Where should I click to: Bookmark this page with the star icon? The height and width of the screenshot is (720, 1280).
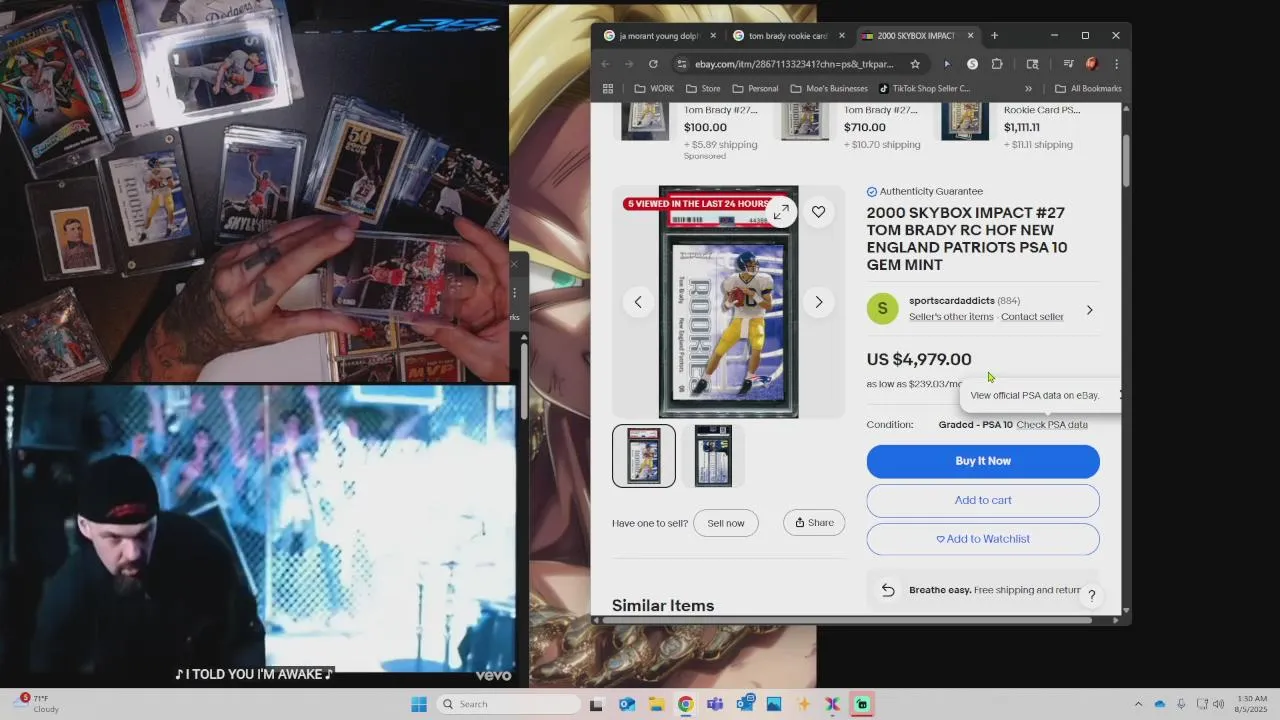915,64
